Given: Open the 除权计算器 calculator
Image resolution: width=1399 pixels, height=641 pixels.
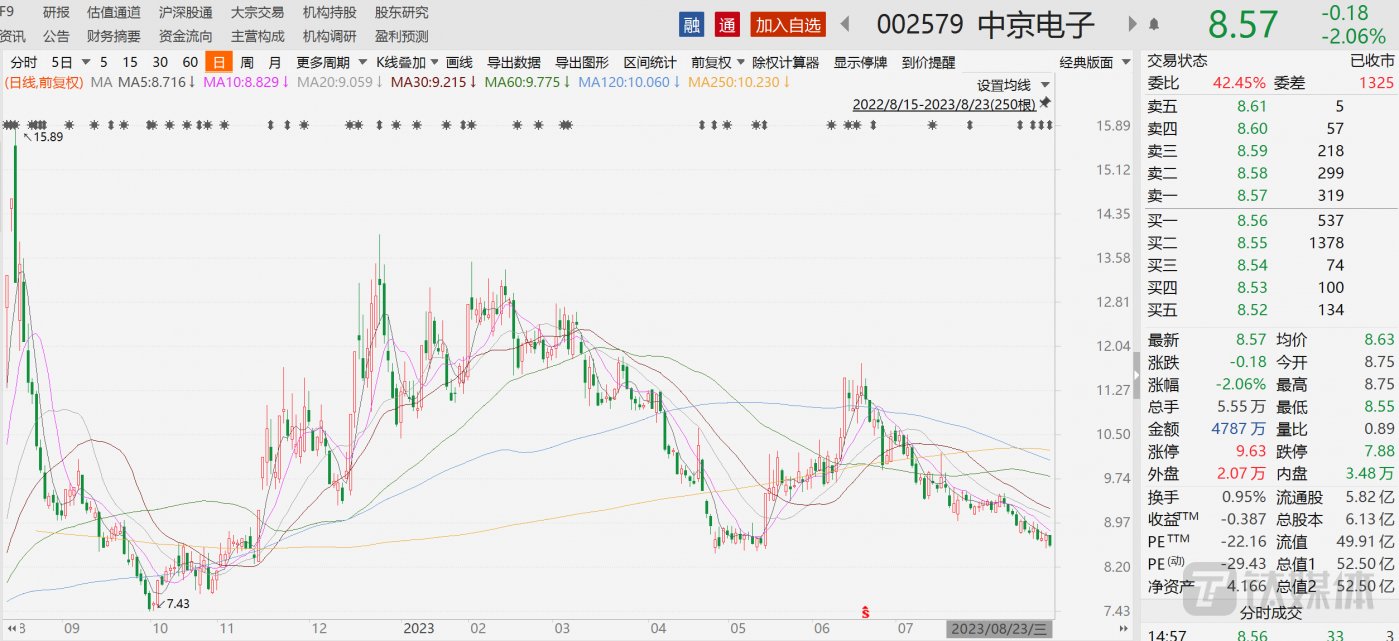Looking at the screenshot, I should pos(786,62).
